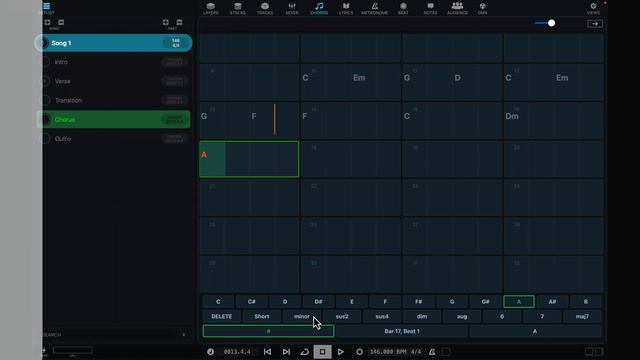This screenshot has width=640, height=360.
Task: Choose root note C#
Action: click(x=251, y=302)
